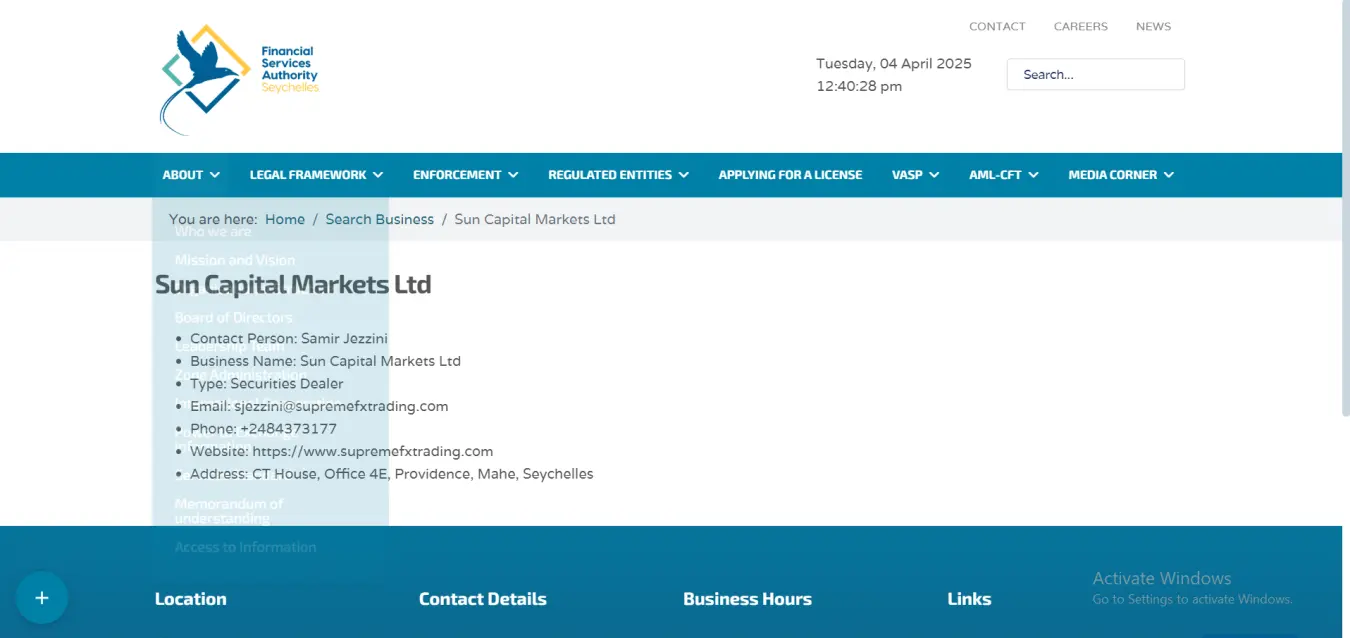Expand the ABOUT menu chevron
This screenshot has width=1350, height=638.
click(215, 175)
